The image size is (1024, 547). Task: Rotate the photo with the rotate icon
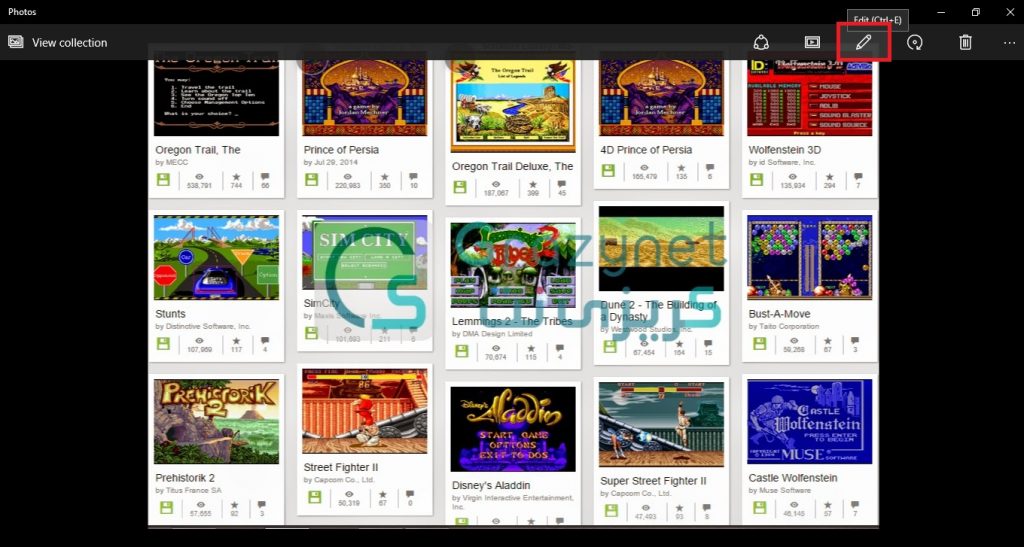[915, 42]
